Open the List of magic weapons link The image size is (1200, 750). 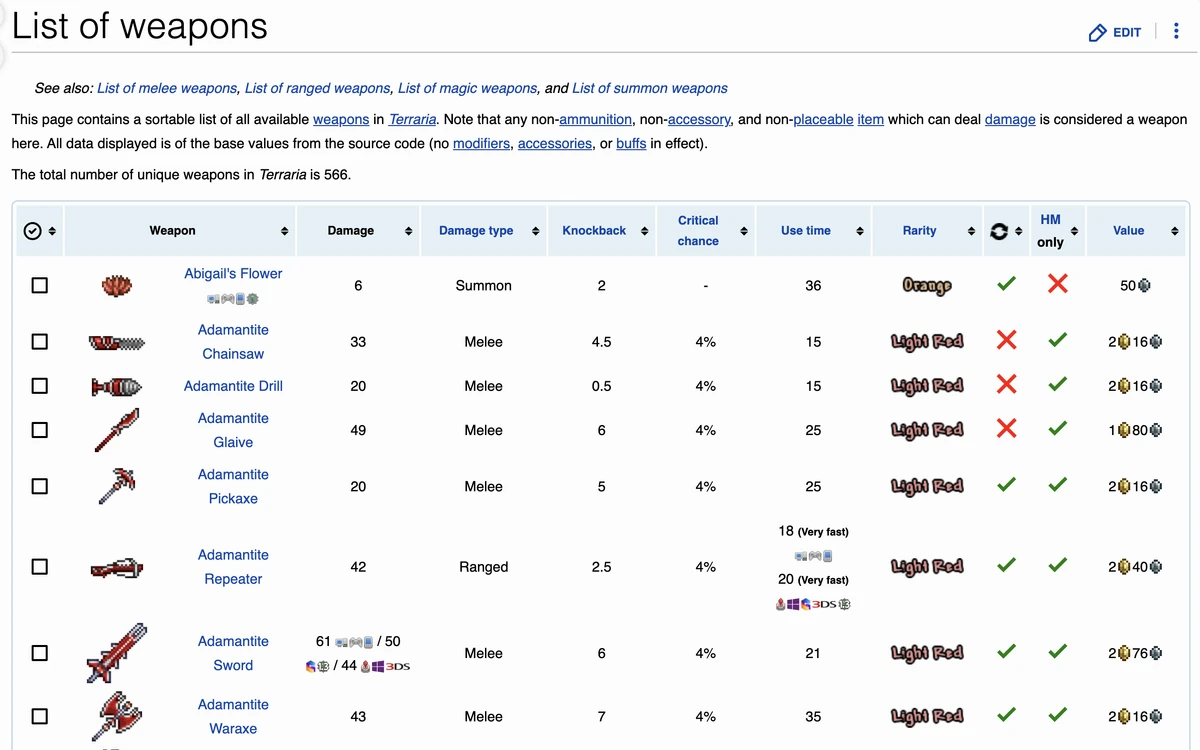click(466, 88)
